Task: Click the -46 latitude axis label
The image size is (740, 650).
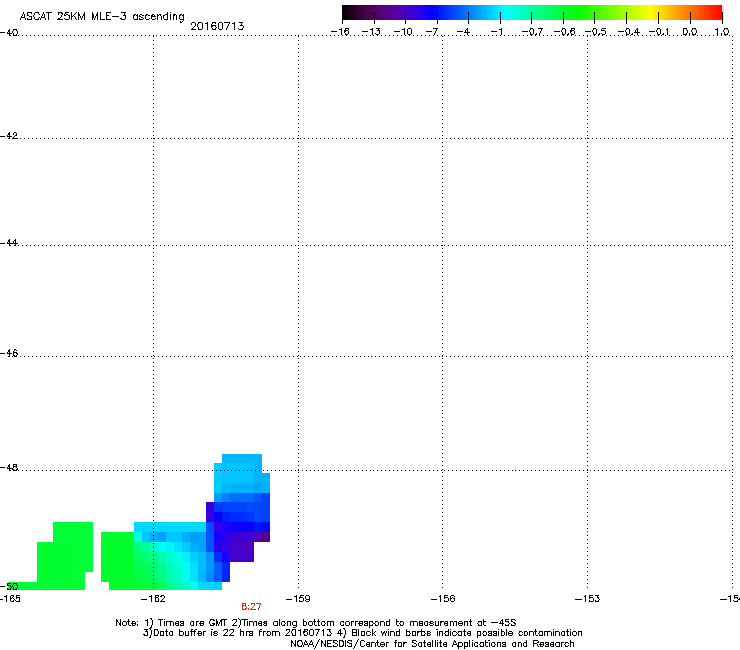Action: [9, 354]
